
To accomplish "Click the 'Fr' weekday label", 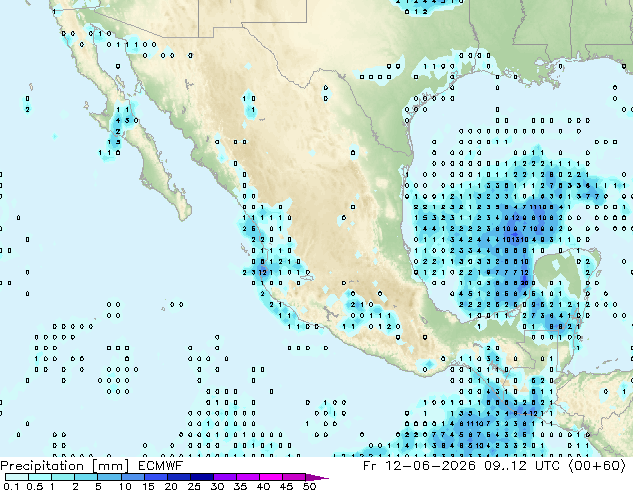I will point(370,466).
